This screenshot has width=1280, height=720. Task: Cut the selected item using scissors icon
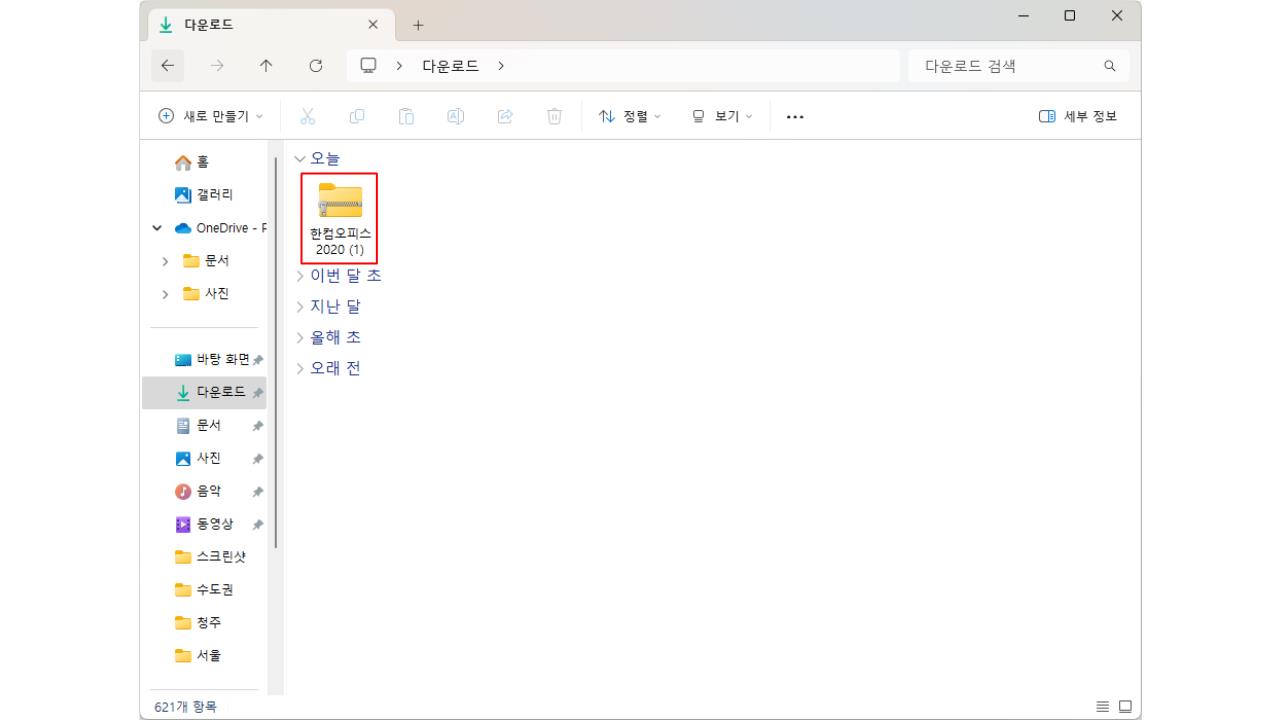click(x=307, y=116)
